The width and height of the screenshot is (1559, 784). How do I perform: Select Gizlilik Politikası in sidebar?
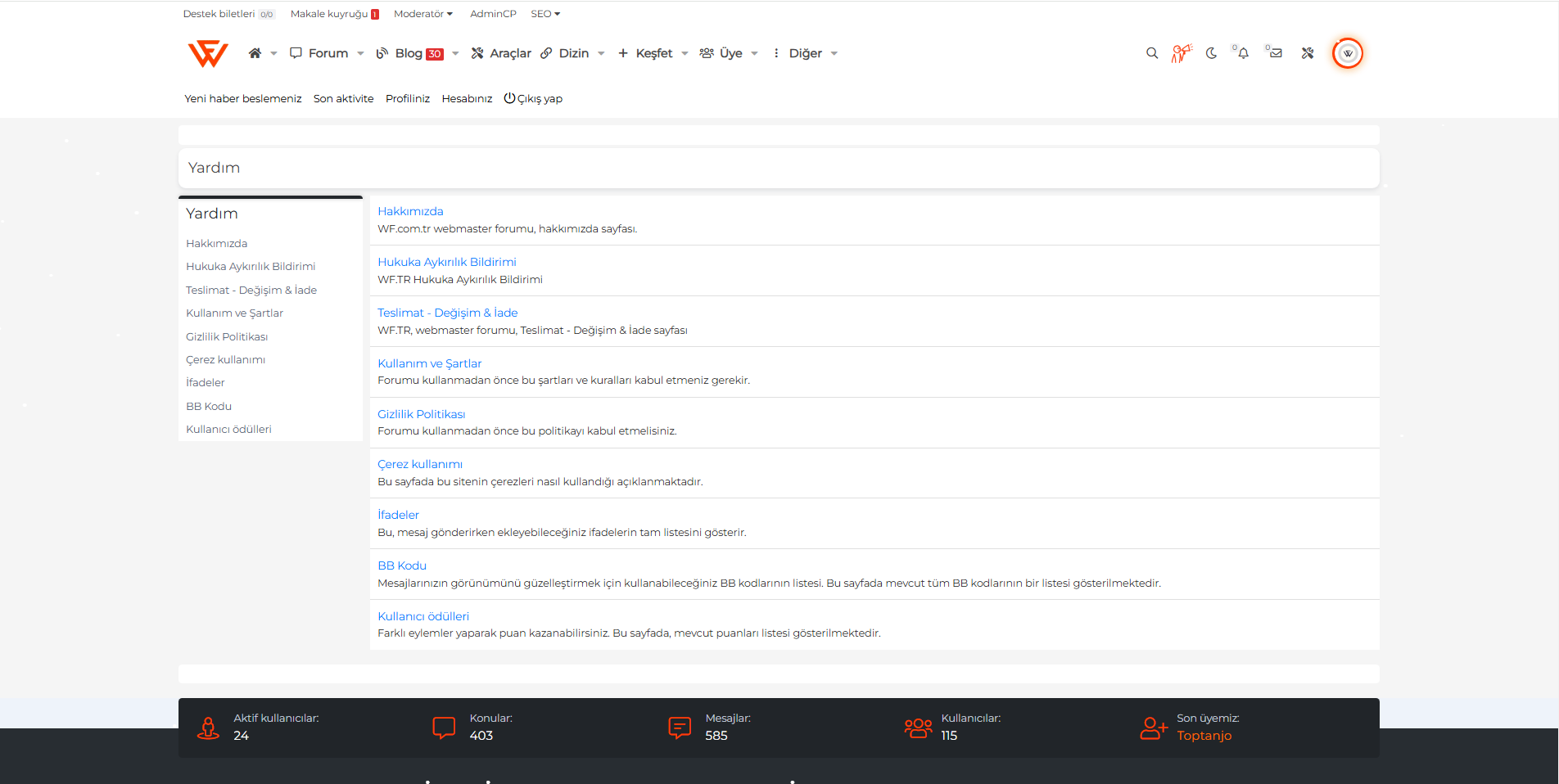pyautogui.click(x=227, y=336)
